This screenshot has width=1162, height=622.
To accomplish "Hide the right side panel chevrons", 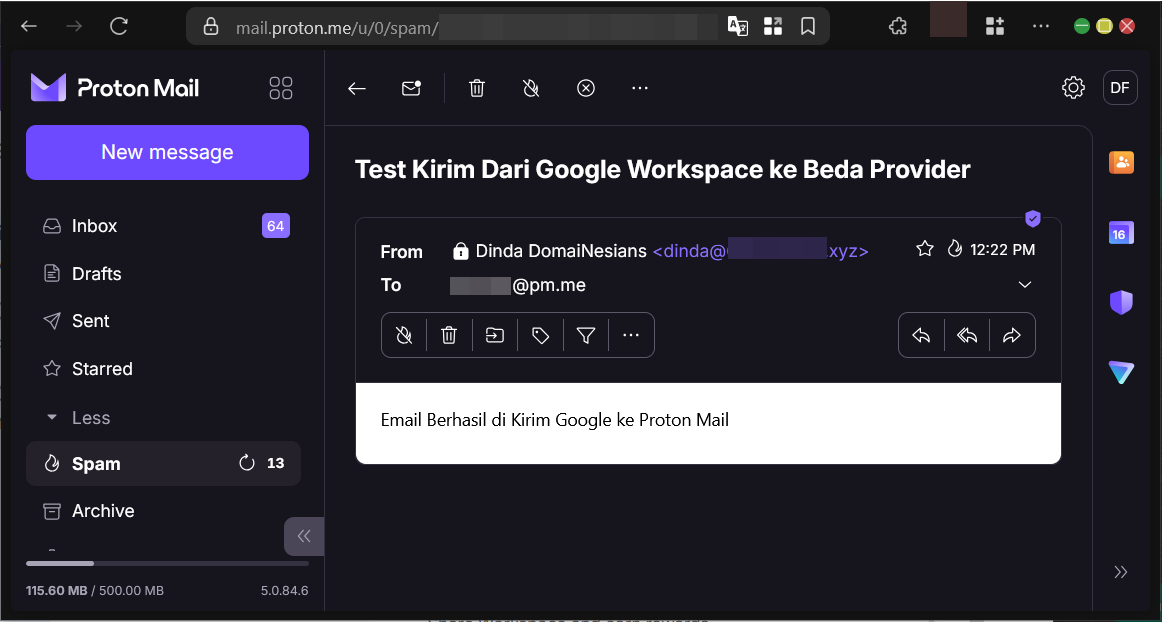I will tap(1120, 572).
